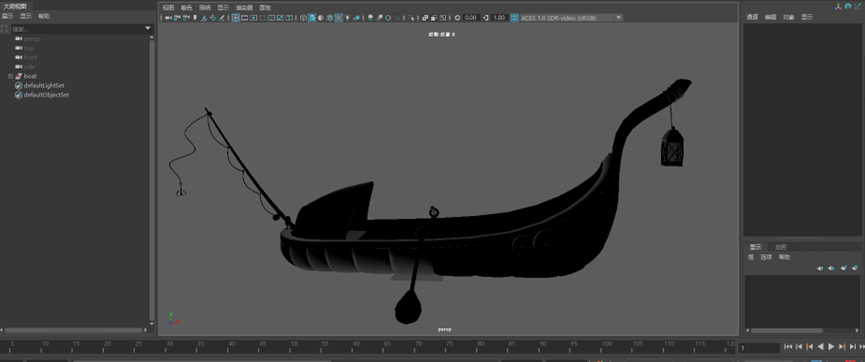Open the 层 menu in layer editor

pos(750,257)
